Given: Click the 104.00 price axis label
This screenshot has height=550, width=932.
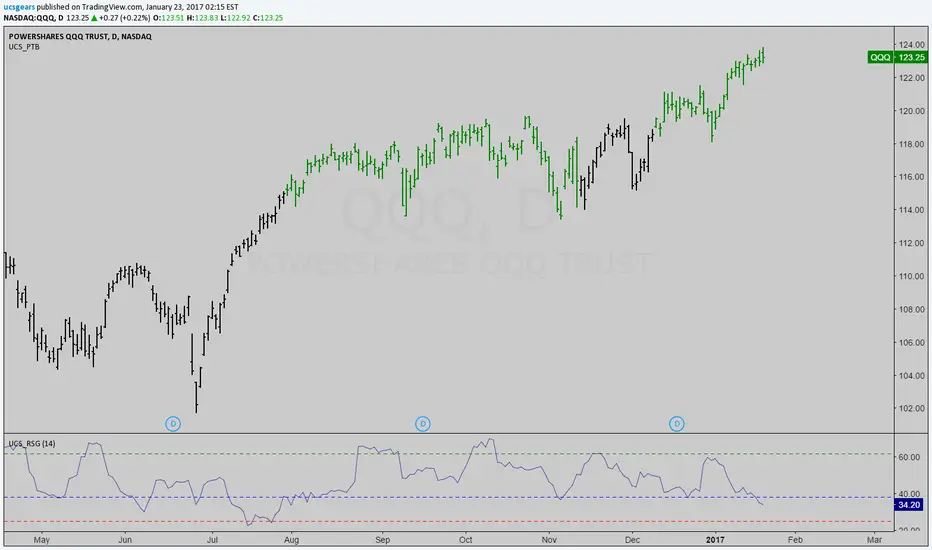Looking at the screenshot, I should pyautogui.click(x=912, y=375).
